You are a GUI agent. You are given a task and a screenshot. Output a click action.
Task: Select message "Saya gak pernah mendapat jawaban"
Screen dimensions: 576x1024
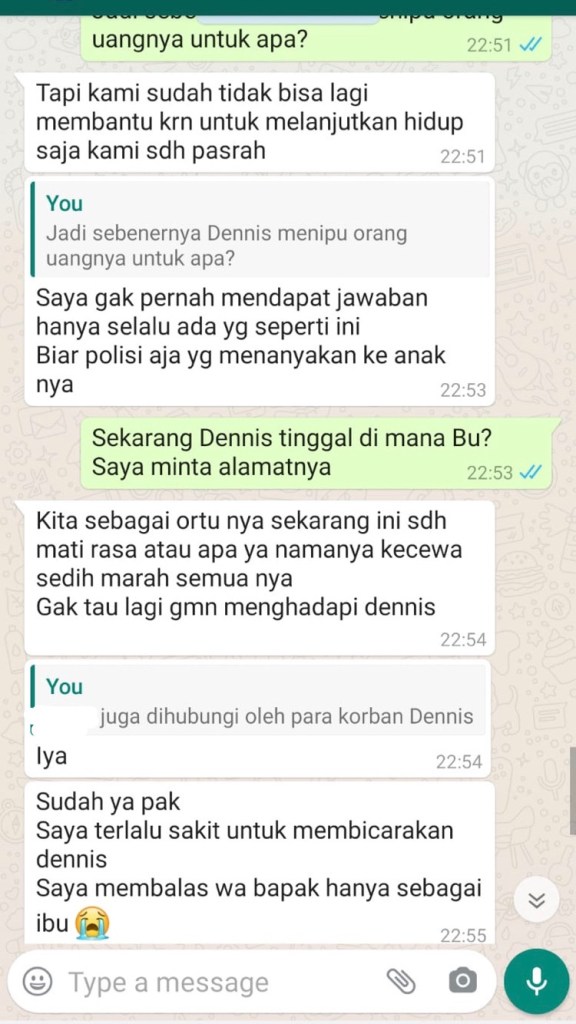click(259, 291)
